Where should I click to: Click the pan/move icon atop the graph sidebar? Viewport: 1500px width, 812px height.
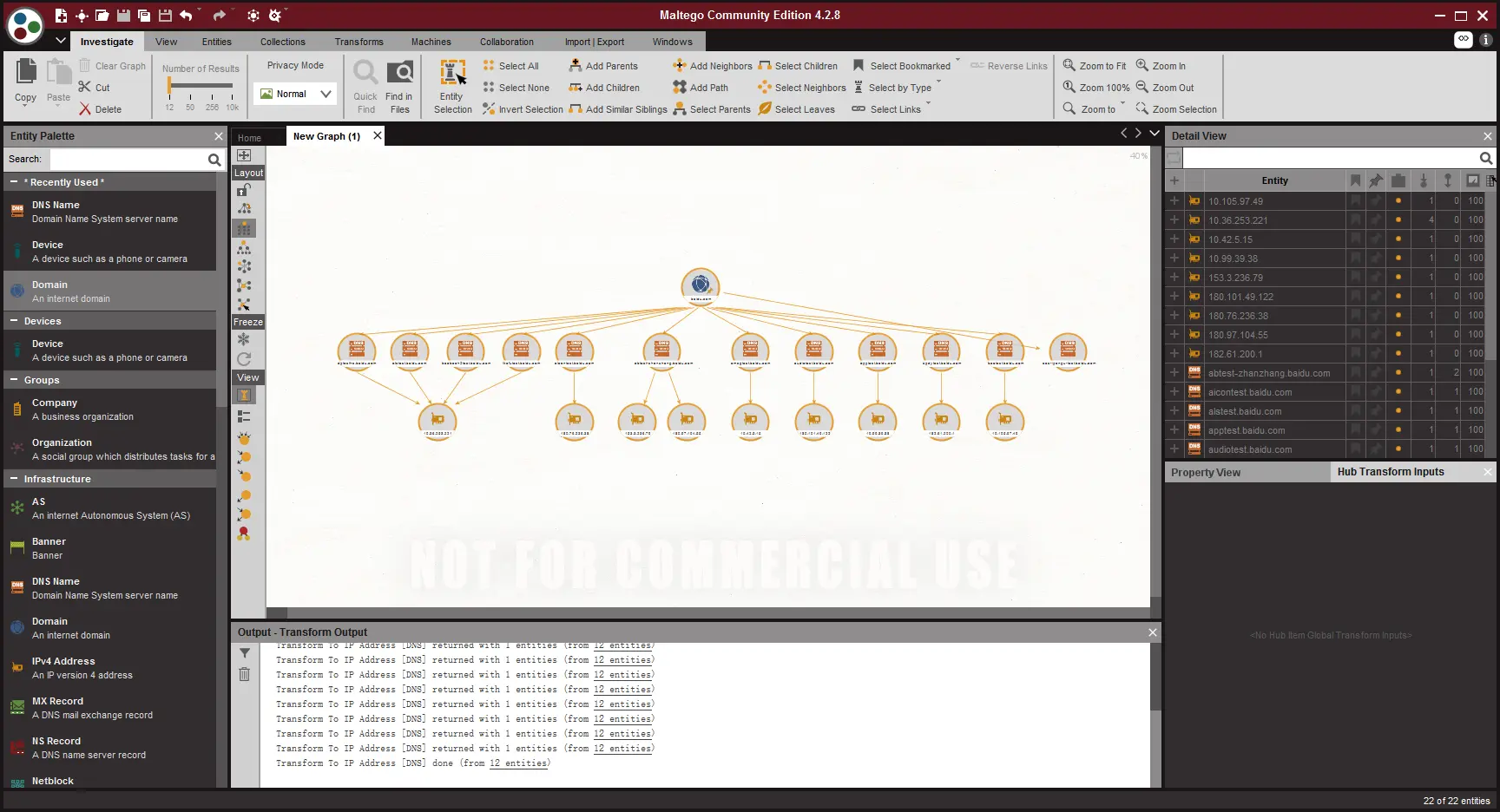tap(244, 155)
